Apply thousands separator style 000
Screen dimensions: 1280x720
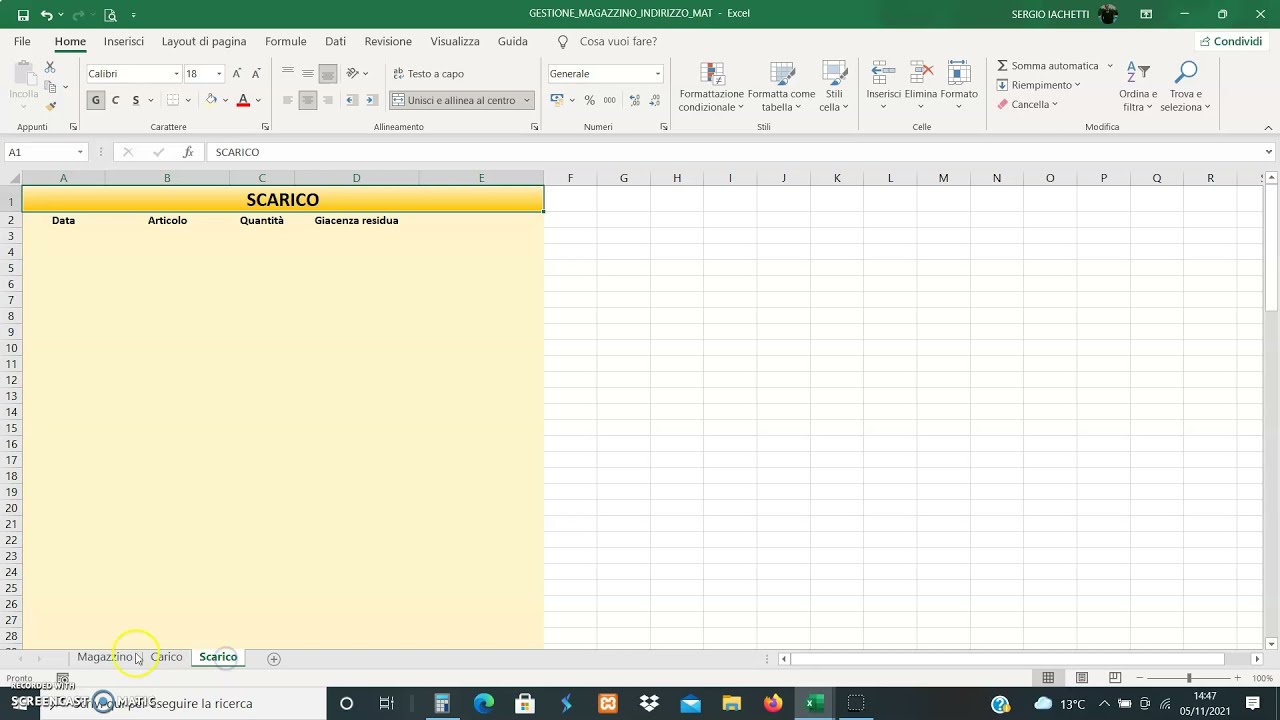pyautogui.click(x=609, y=100)
